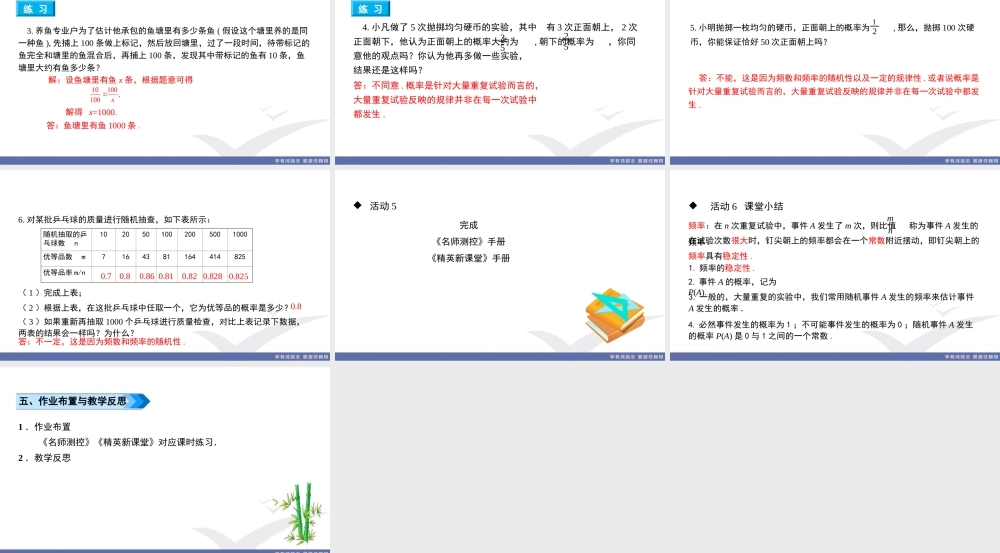Image resolution: width=1000 pixels, height=553 pixels.
Task: Click the books and ruler illustration on 活动5 slide
Action: (x=615, y=316)
